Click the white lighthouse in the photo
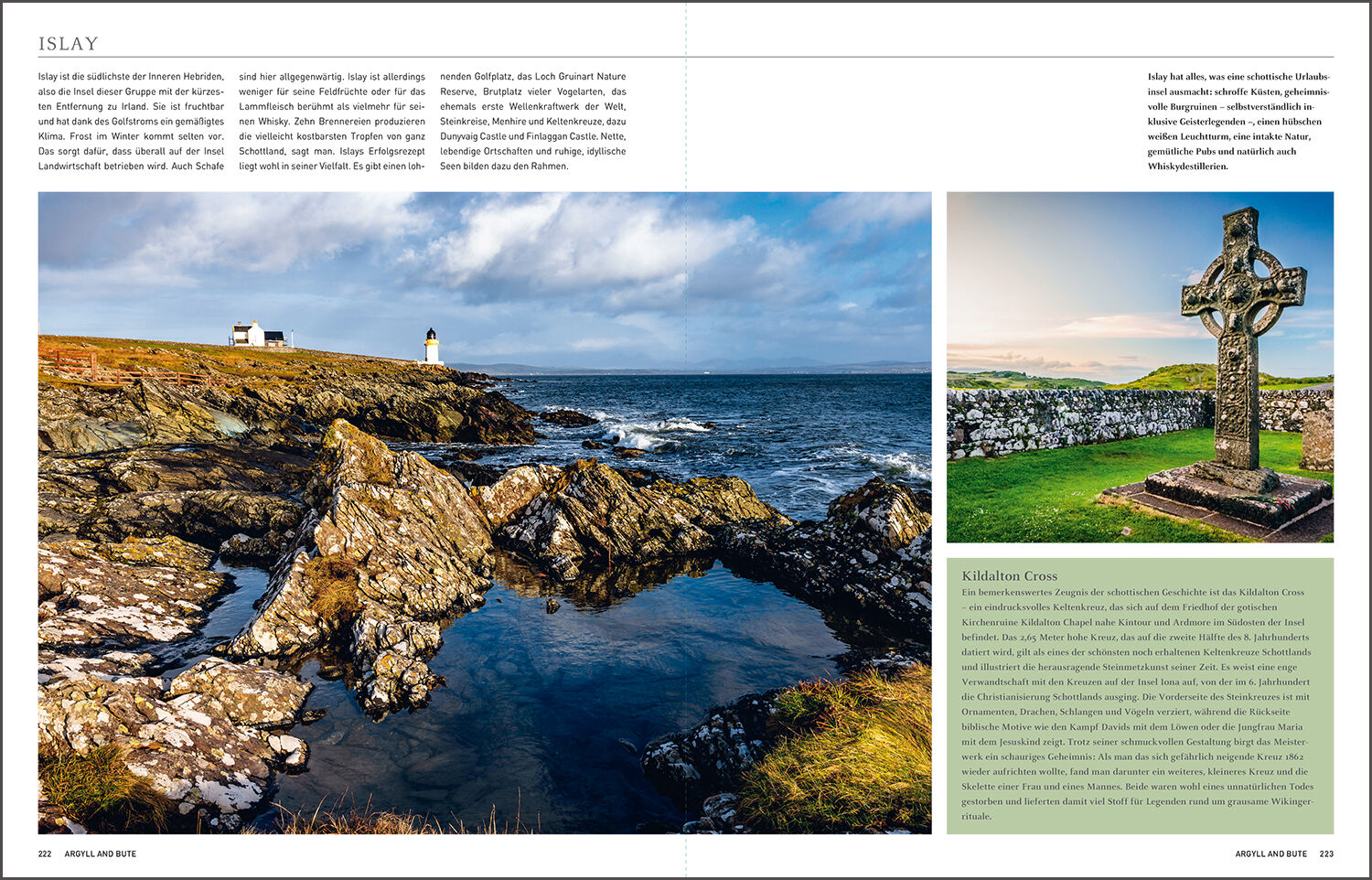Viewport: 1372px width, 880px height. click(431, 347)
